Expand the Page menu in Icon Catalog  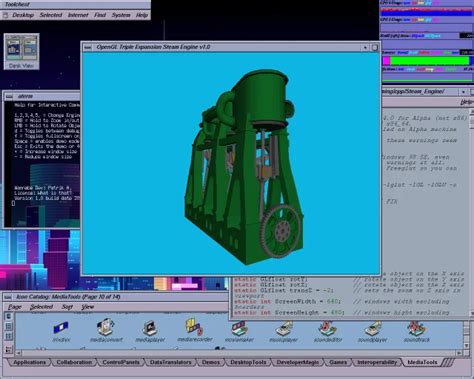click(15, 307)
